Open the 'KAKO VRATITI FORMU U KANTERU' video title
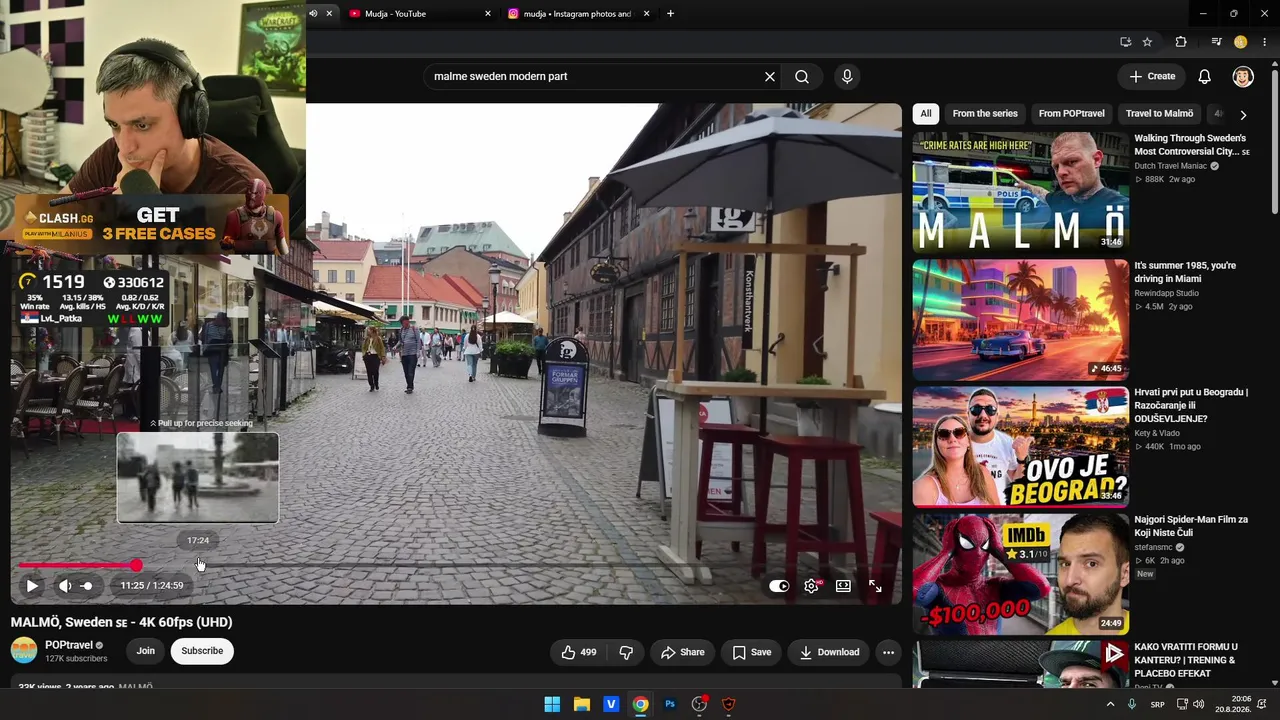 click(x=1186, y=660)
